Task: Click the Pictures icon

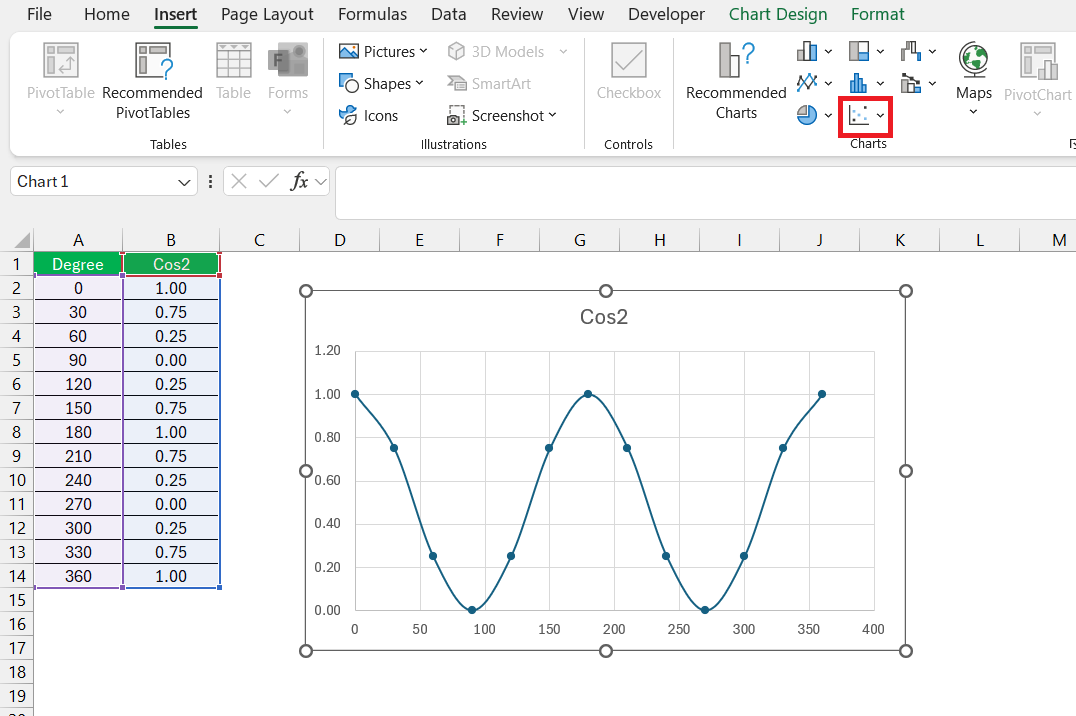Action: click(349, 51)
